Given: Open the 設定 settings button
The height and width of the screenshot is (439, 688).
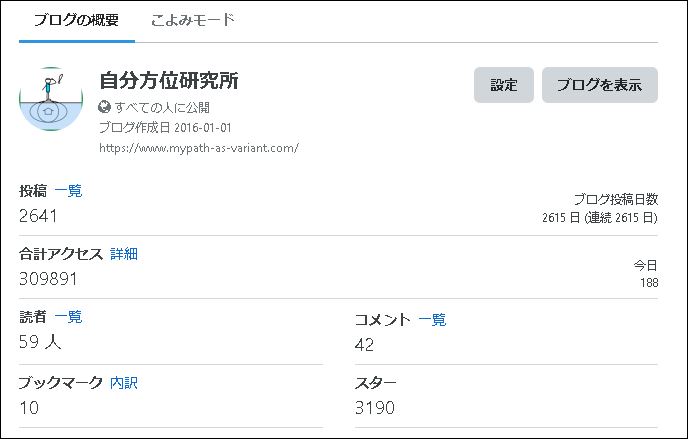Looking at the screenshot, I should click(x=504, y=85).
